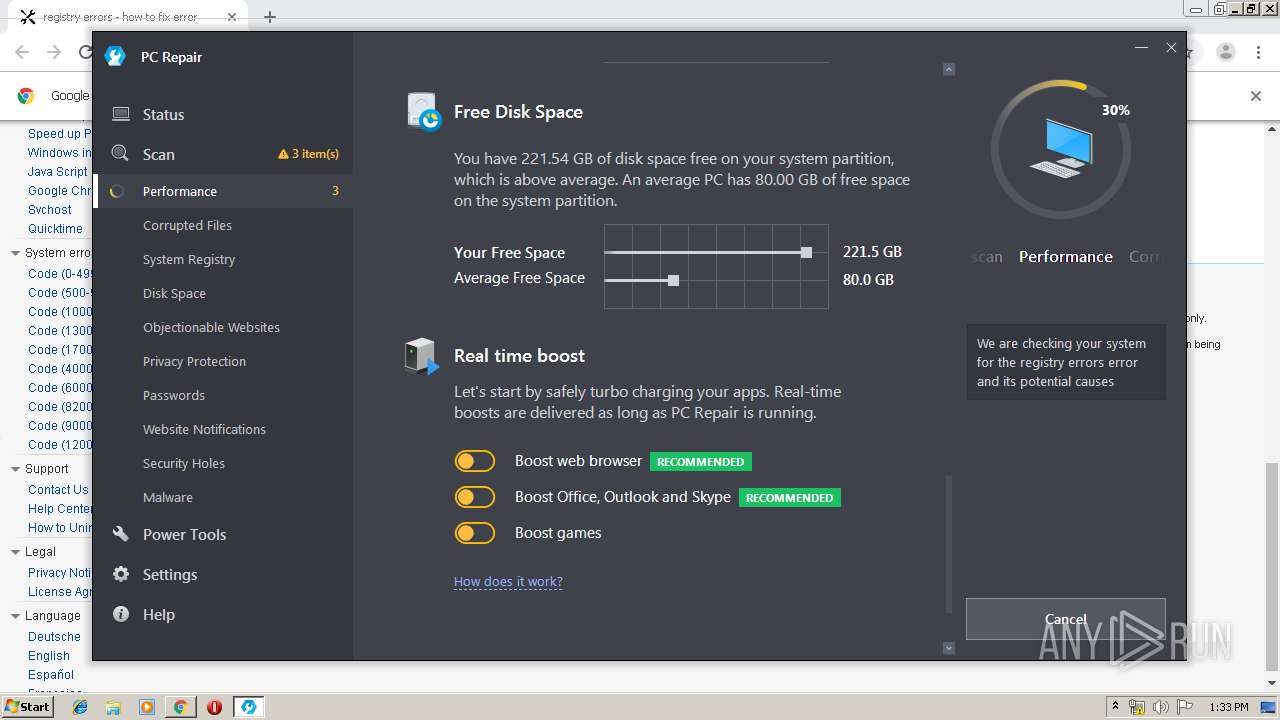Toggle Boost Office, Outlook and Skype switch
The width and height of the screenshot is (1280, 720).
[x=475, y=497]
